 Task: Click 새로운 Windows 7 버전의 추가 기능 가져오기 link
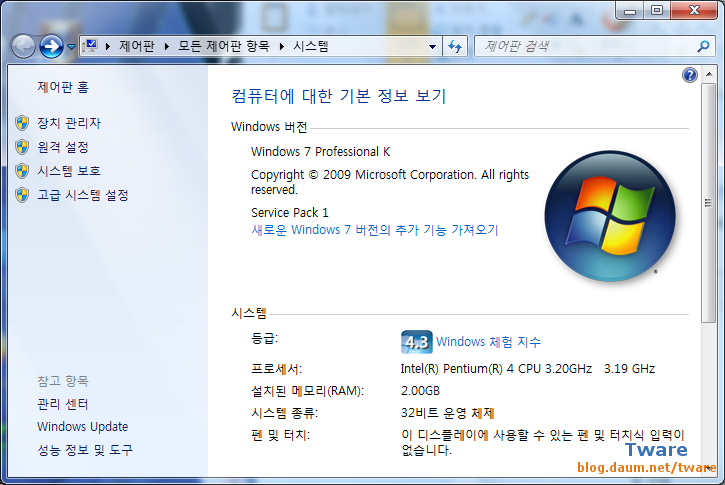pos(375,230)
